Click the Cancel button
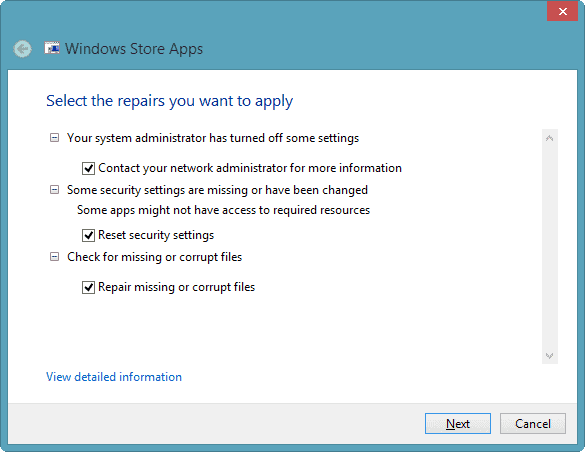585x452 pixels. [x=533, y=424]
